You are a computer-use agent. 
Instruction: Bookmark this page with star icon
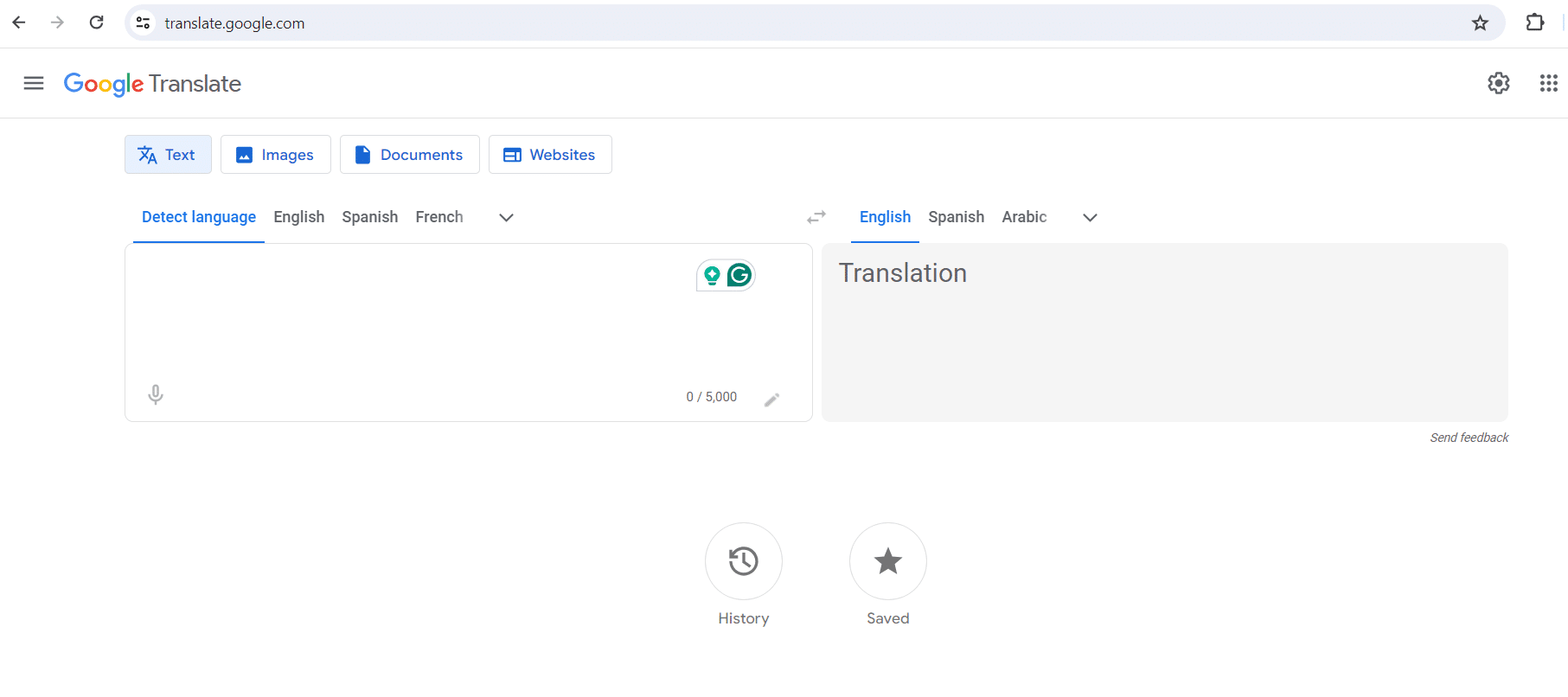click(x=1480, y=22)
